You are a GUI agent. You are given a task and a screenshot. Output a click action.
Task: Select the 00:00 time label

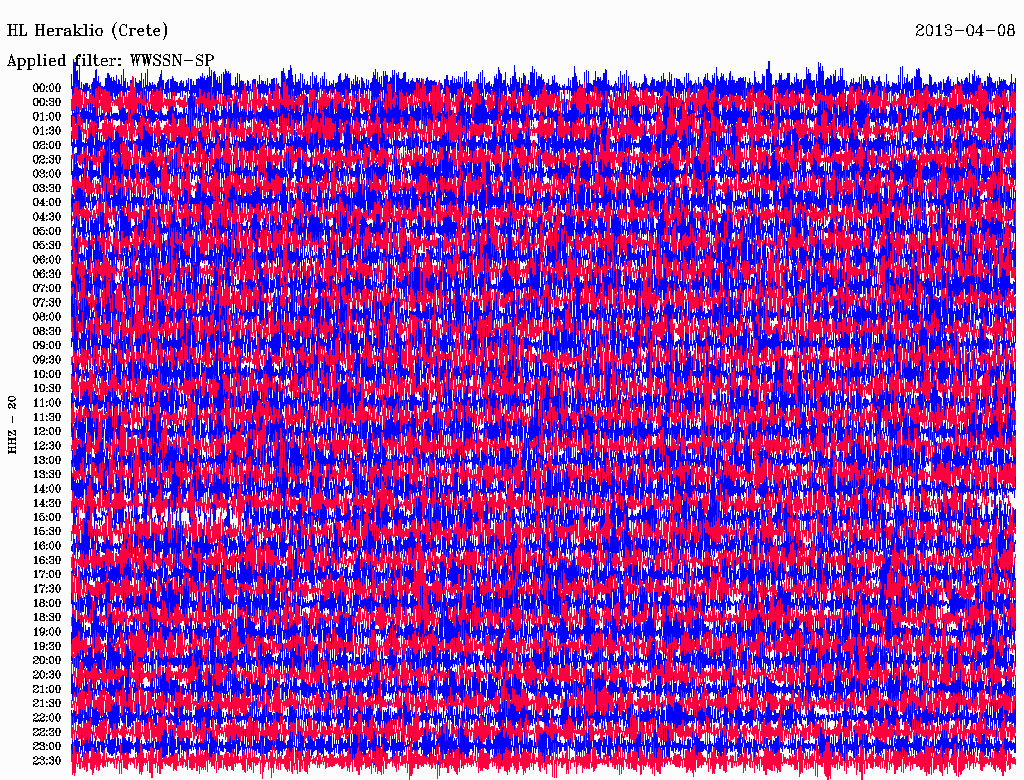pyautogui.click(x=46, y=88)
